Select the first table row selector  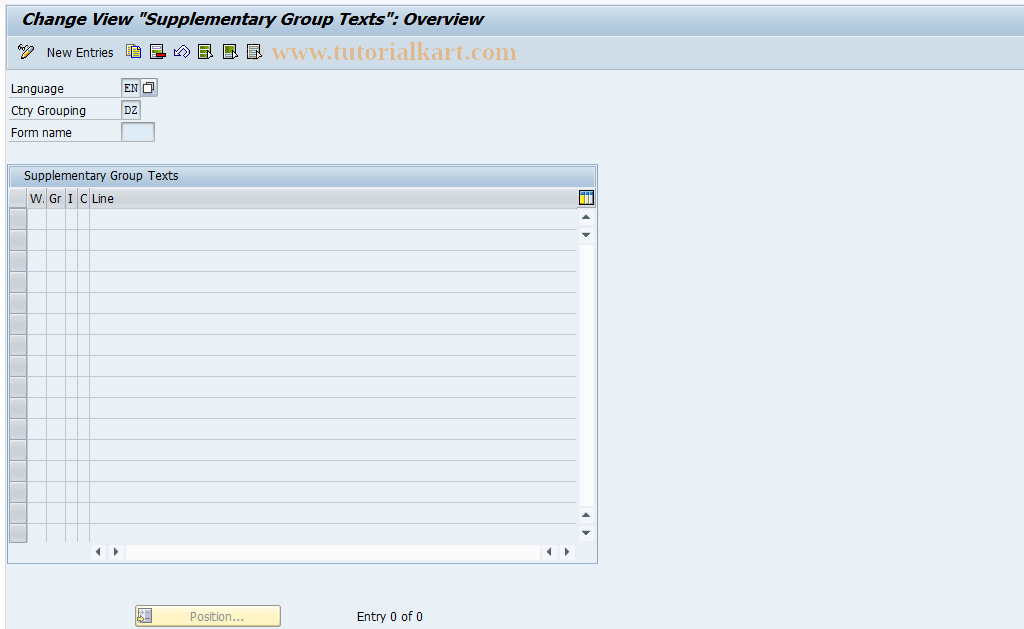pyautogui.click(x=18, y=219)
